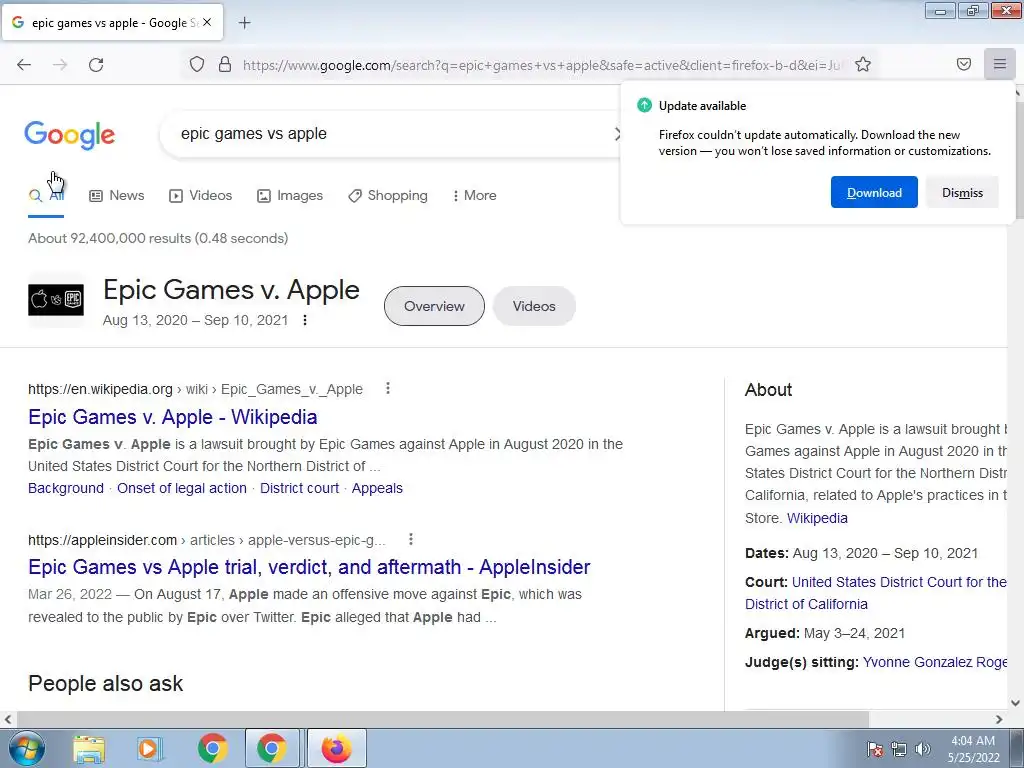Click the scroll down arrow
Viewport: 1024px width, 768px height.
[1015, 703]
